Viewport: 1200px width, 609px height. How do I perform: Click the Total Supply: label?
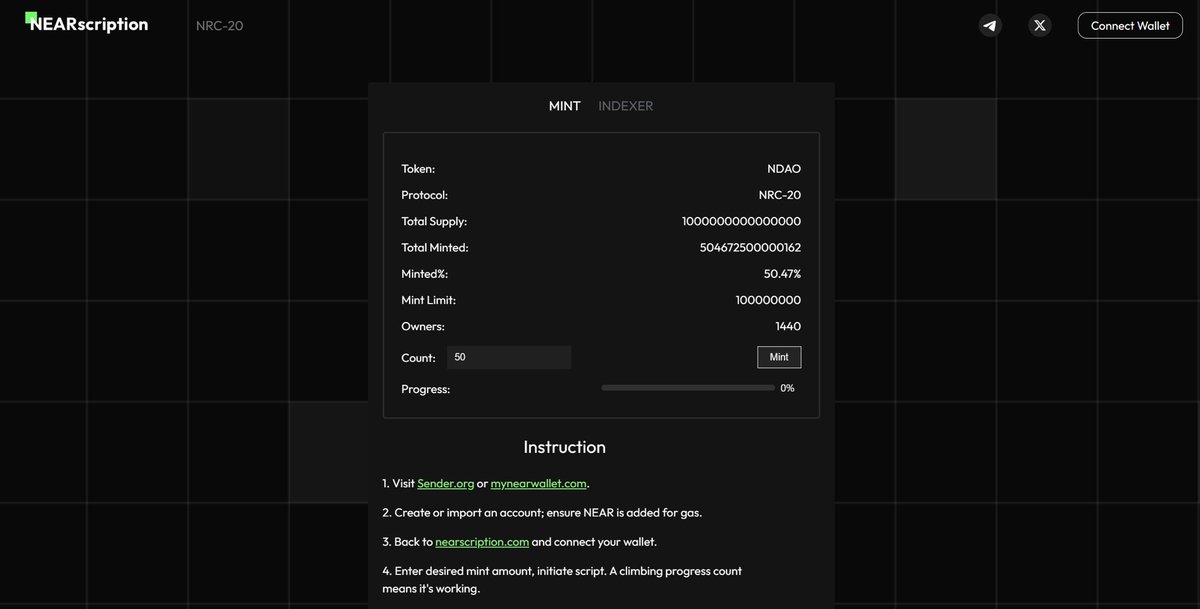coord(434,221)
